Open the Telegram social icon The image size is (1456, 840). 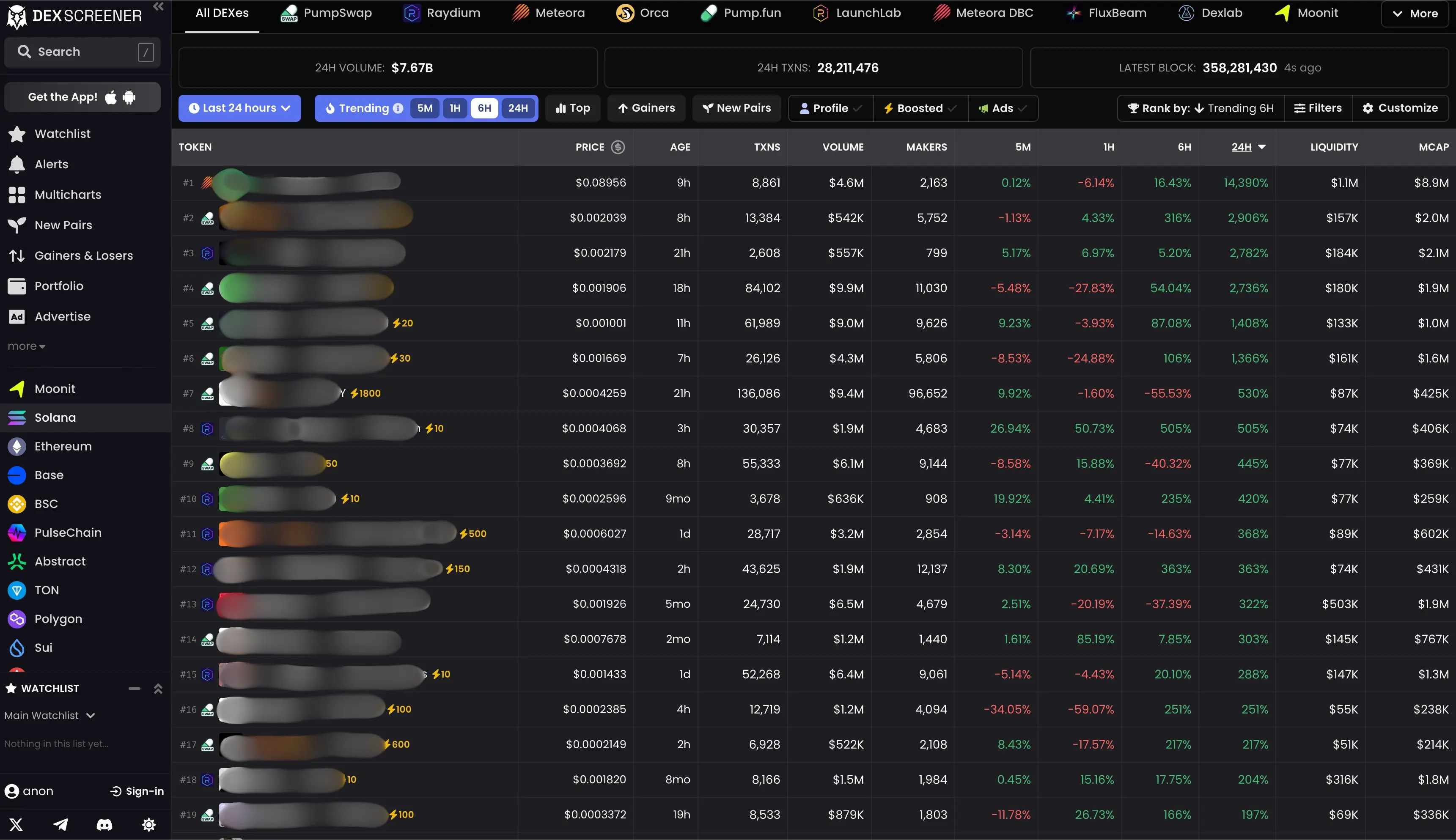point(60,825)
